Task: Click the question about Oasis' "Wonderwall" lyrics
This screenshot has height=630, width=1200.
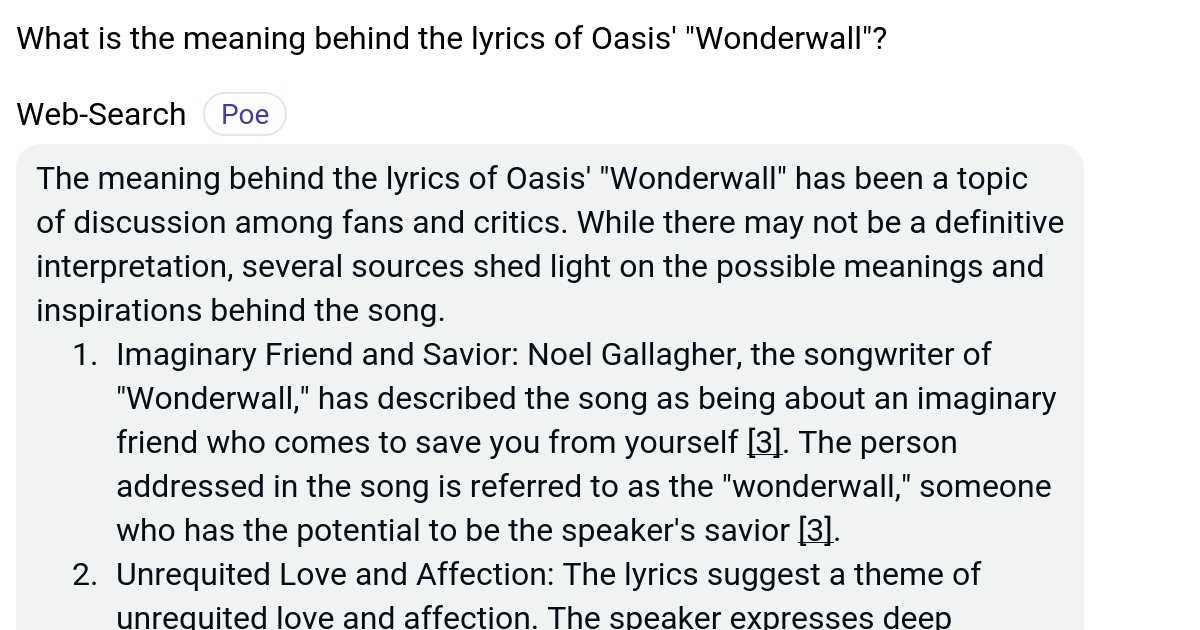Action: tap(452, 39)
